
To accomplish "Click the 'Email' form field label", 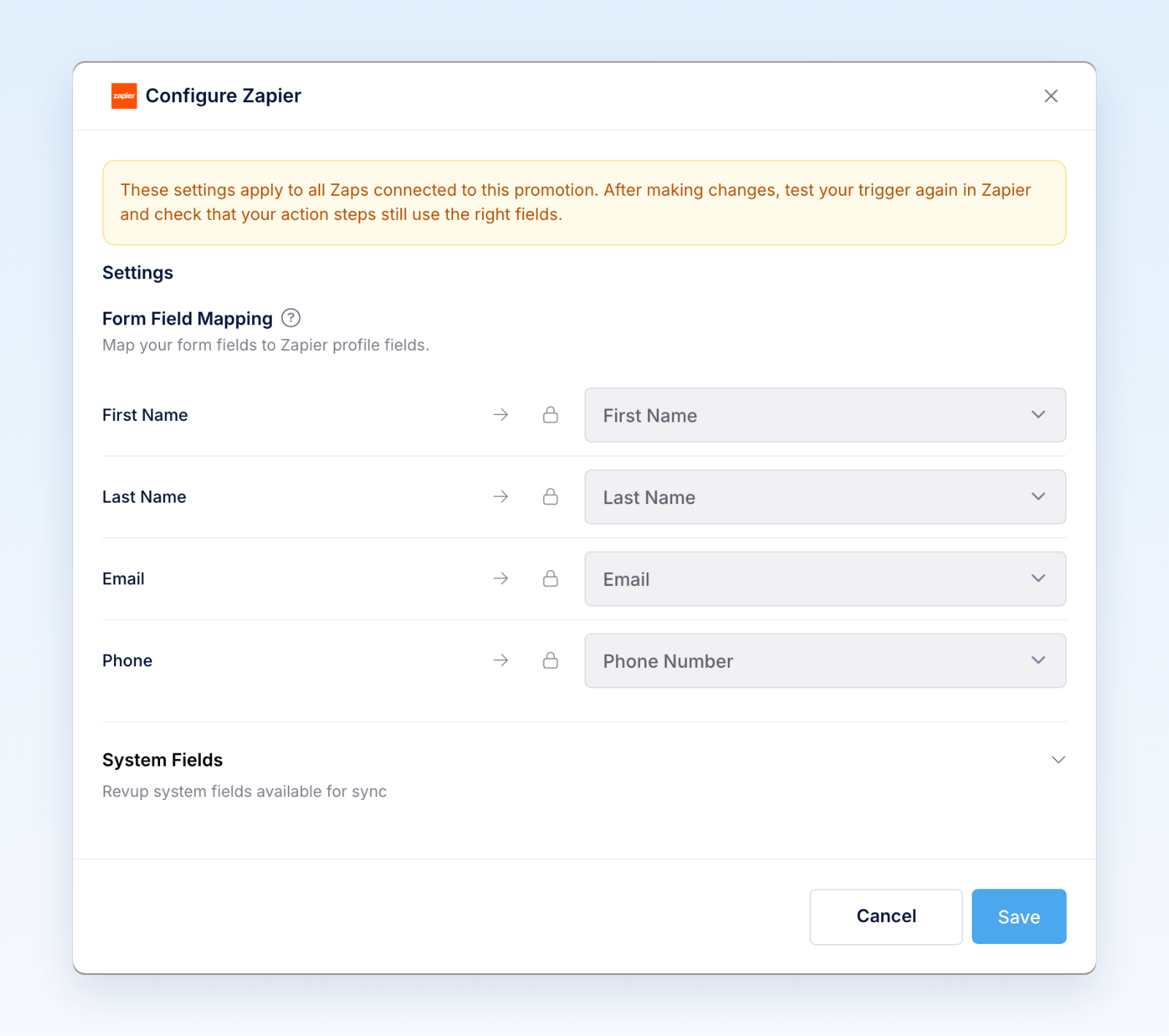I will click(123, 579).
